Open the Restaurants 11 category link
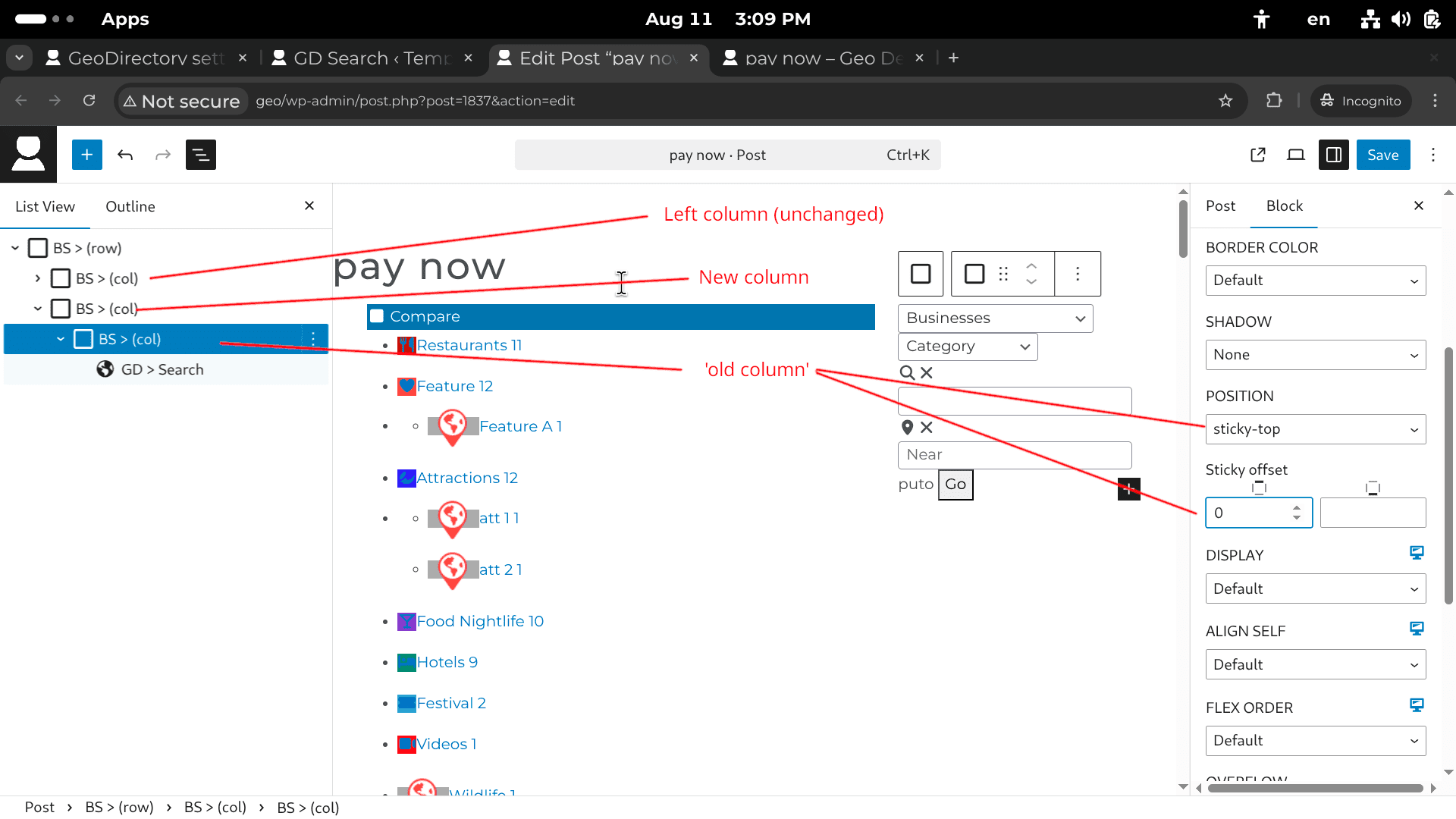 (469, 345)
